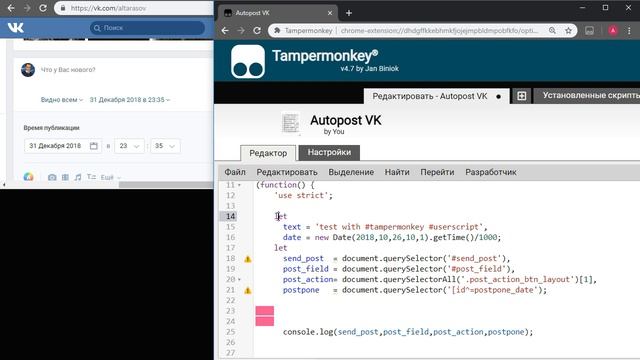The image size is (640, 360).
Task: Open the '31 Декабря 2018 в 23:35' schedule dropdown
Action: tap(129, 100)
